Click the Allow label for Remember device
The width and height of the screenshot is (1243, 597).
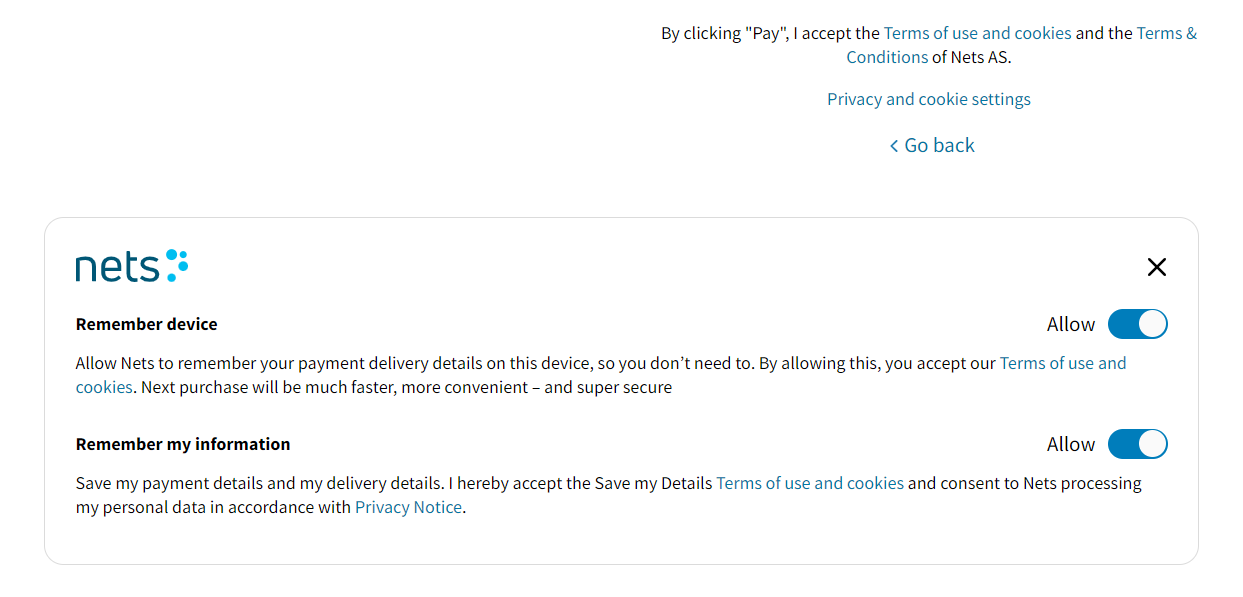[1070, 324]
